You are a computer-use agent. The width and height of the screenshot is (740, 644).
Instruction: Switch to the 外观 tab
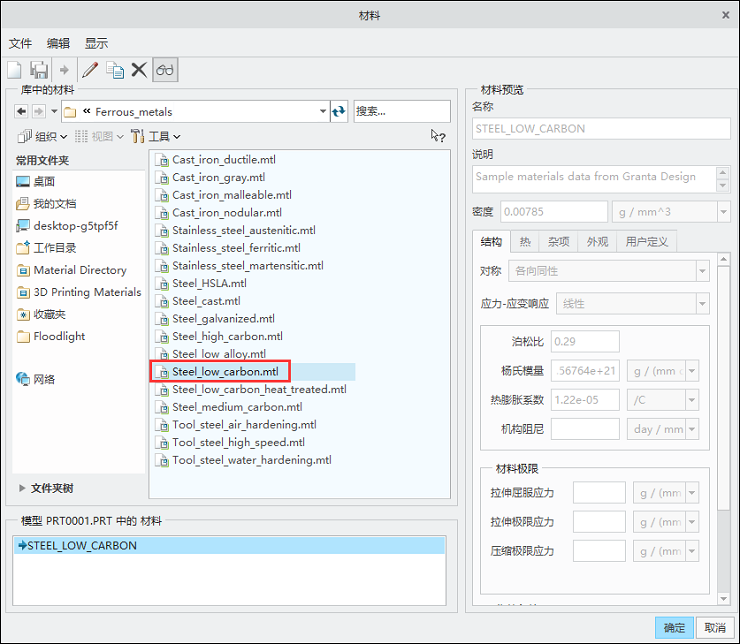(x=597, y=242)
